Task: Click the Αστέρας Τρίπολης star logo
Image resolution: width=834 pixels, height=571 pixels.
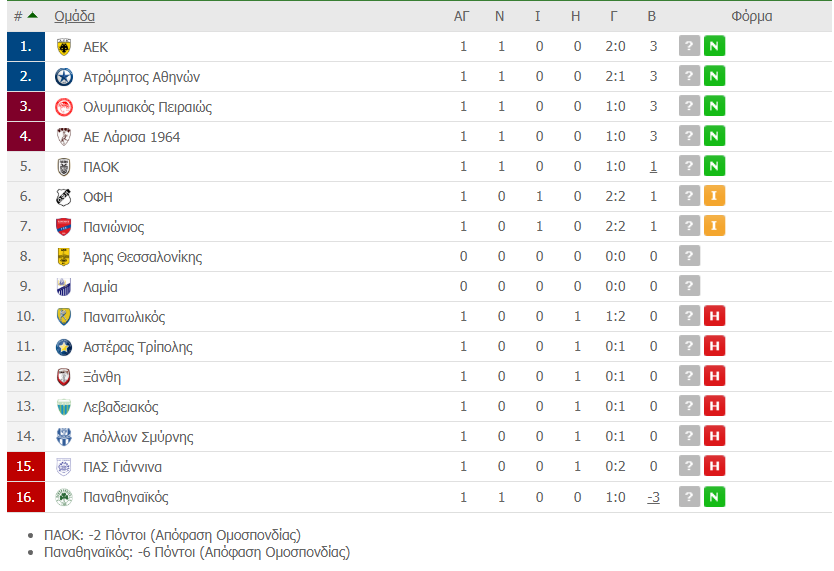Action: [x=64, y=347]
